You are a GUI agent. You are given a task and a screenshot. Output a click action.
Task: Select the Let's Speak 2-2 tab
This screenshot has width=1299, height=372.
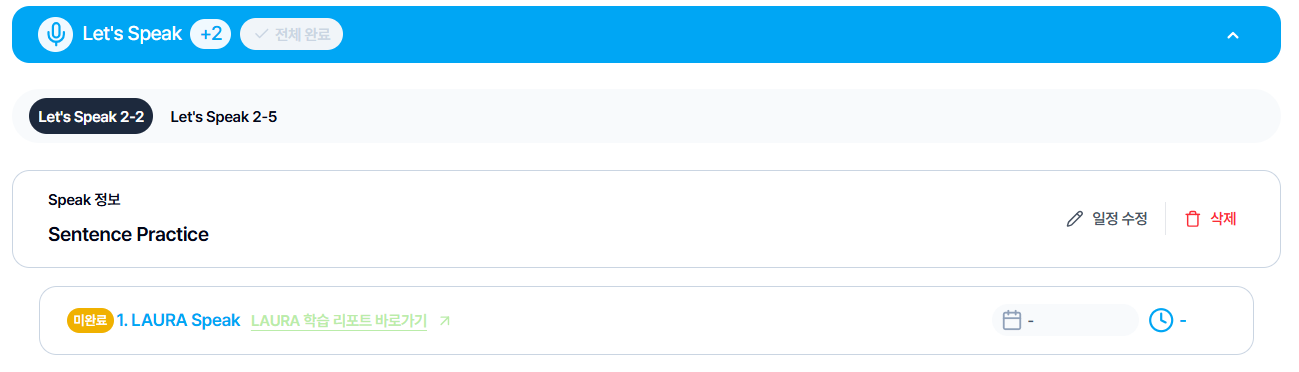coord(91,117)
